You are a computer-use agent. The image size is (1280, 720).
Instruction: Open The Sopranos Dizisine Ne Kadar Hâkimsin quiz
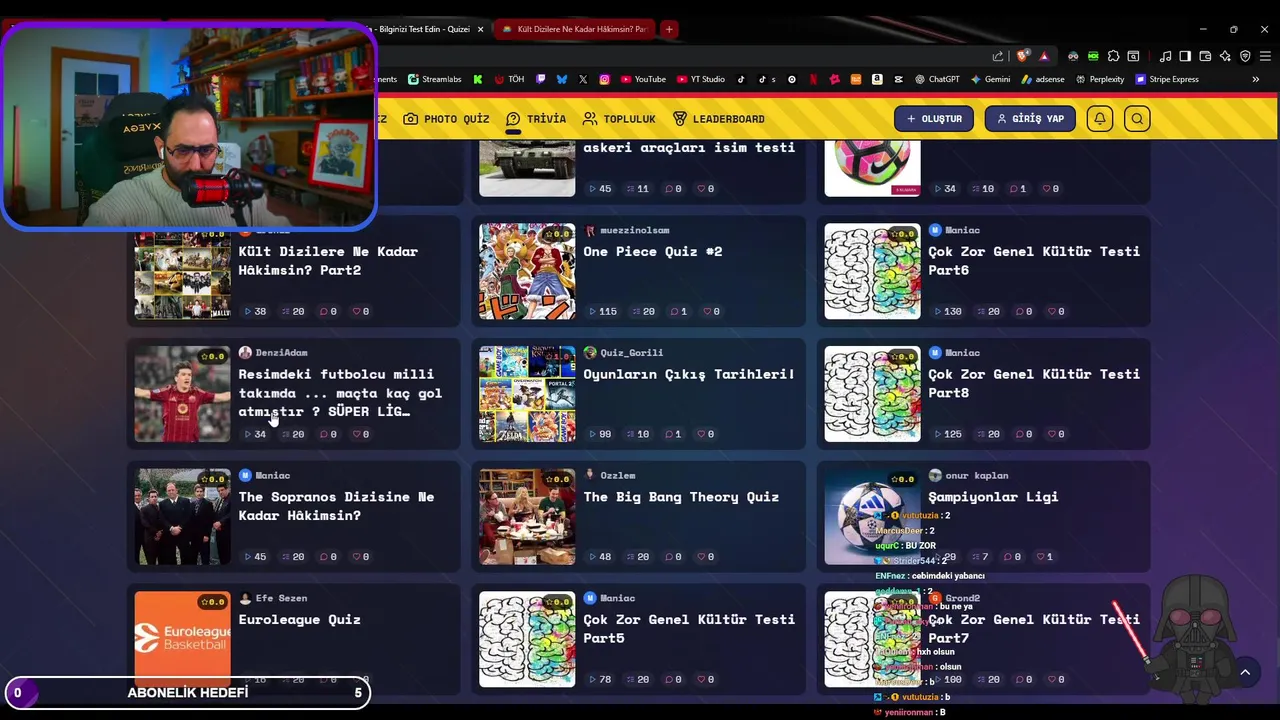point(336,506)
